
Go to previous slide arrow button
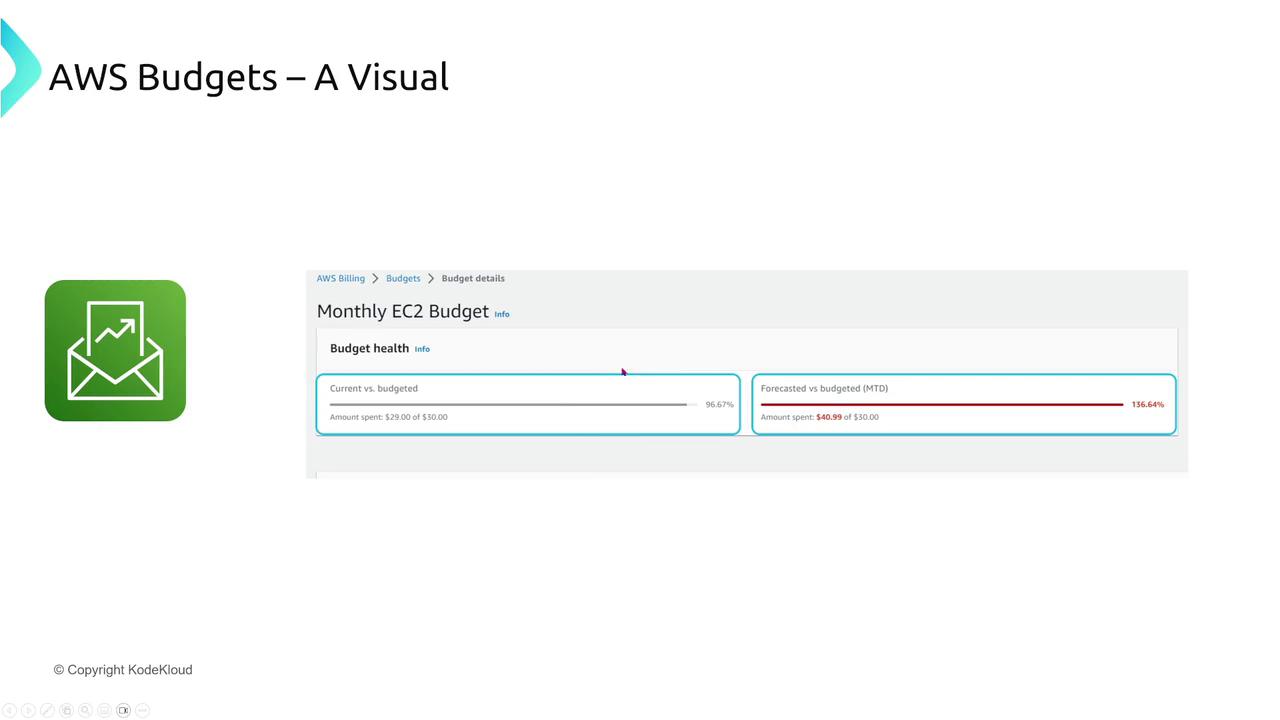[10, 710]
